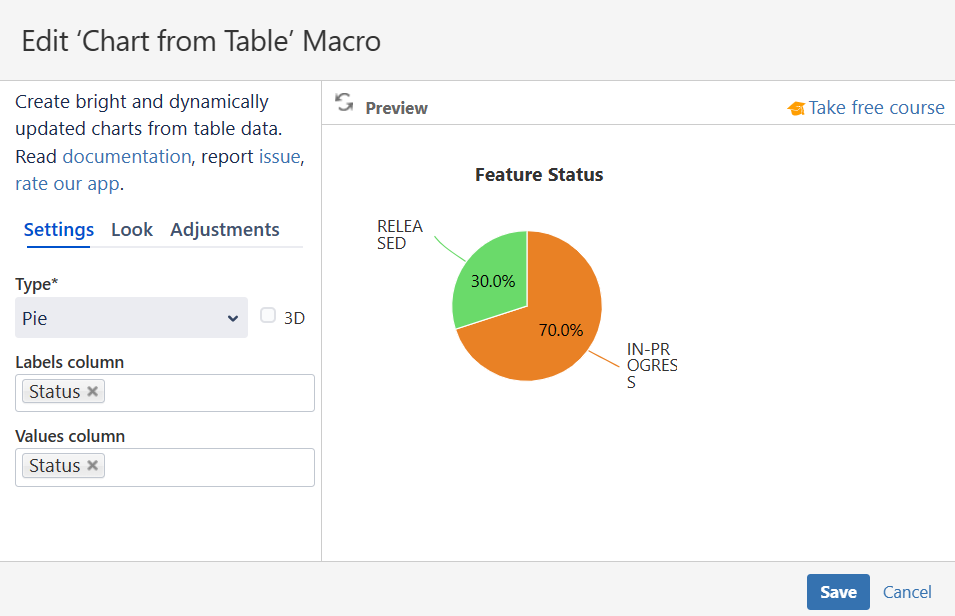955x616 pixels.
Task: Switch to the Look tab
Action: [x=132, y=230]
